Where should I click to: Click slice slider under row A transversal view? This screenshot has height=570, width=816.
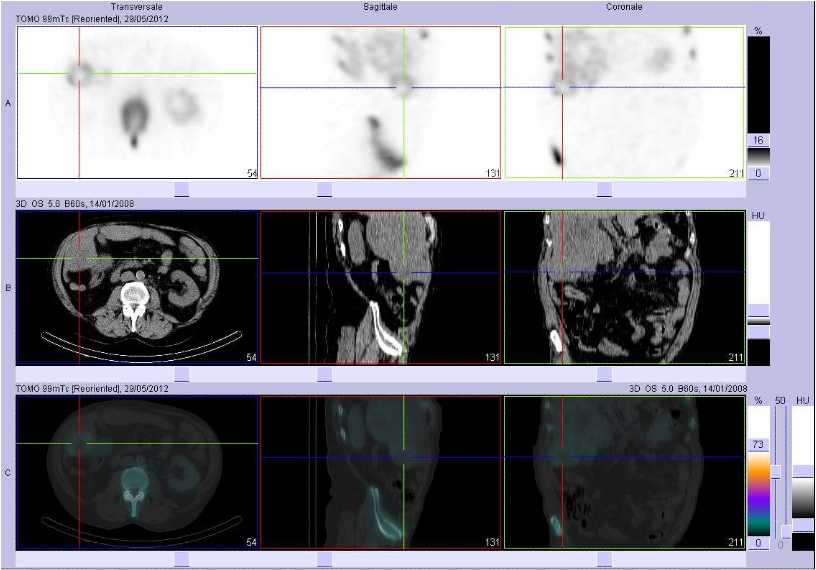tap(182, 189)
